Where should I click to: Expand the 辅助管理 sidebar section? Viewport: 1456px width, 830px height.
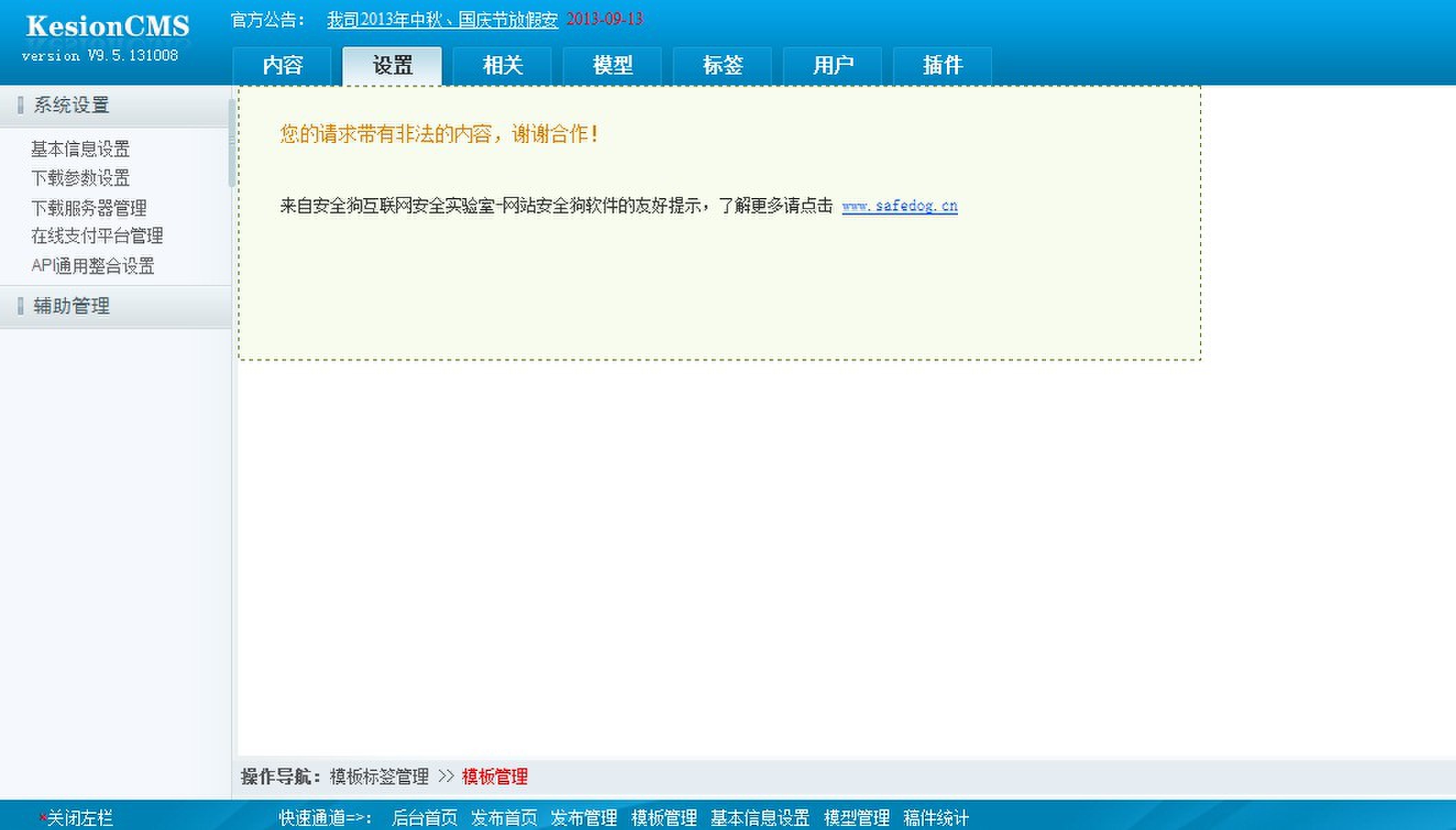pos(115,306)
